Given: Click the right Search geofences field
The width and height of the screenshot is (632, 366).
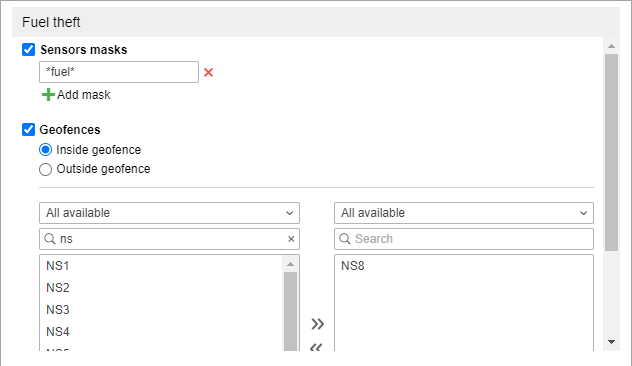Looking at the screenshot, I should coord(464,239).
